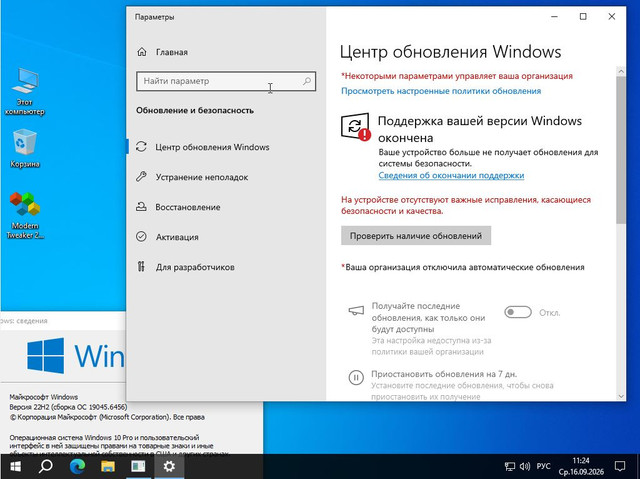The width and height of the screenshot is (640, 479).
Task: Maximize the Параметры window
Action: point(583,16)
